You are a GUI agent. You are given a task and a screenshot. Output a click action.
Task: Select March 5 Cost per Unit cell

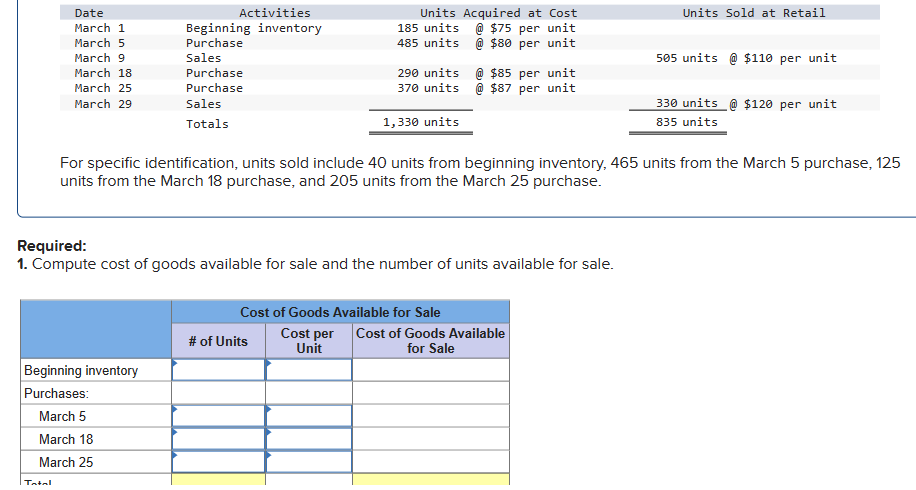[309, 416]
